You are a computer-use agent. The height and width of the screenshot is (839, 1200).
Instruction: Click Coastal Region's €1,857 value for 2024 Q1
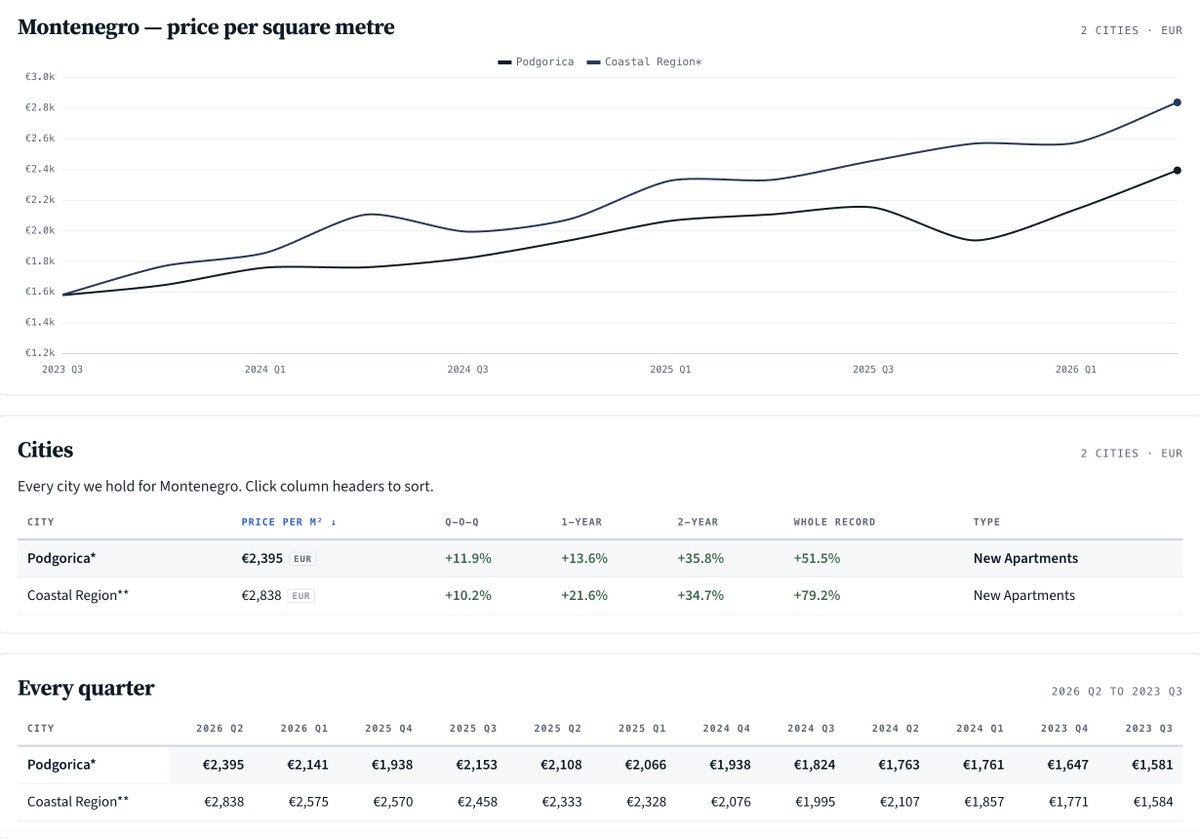983,801
